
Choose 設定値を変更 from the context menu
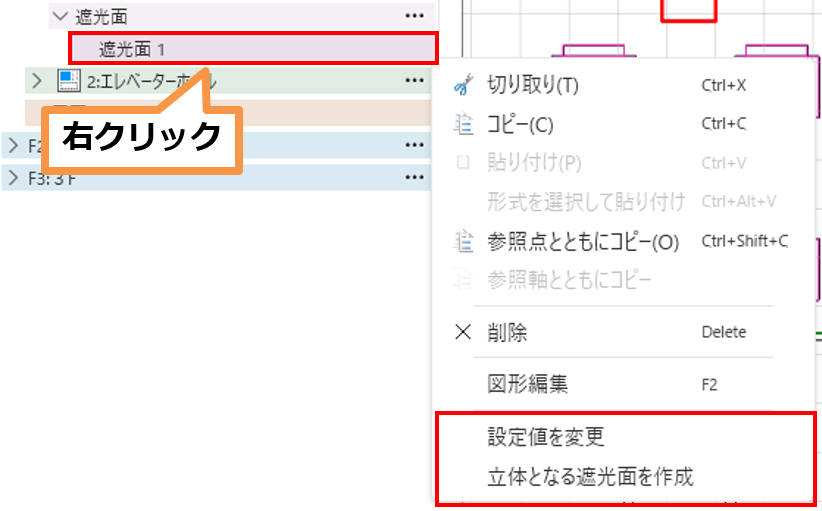(x=546, y=437)
